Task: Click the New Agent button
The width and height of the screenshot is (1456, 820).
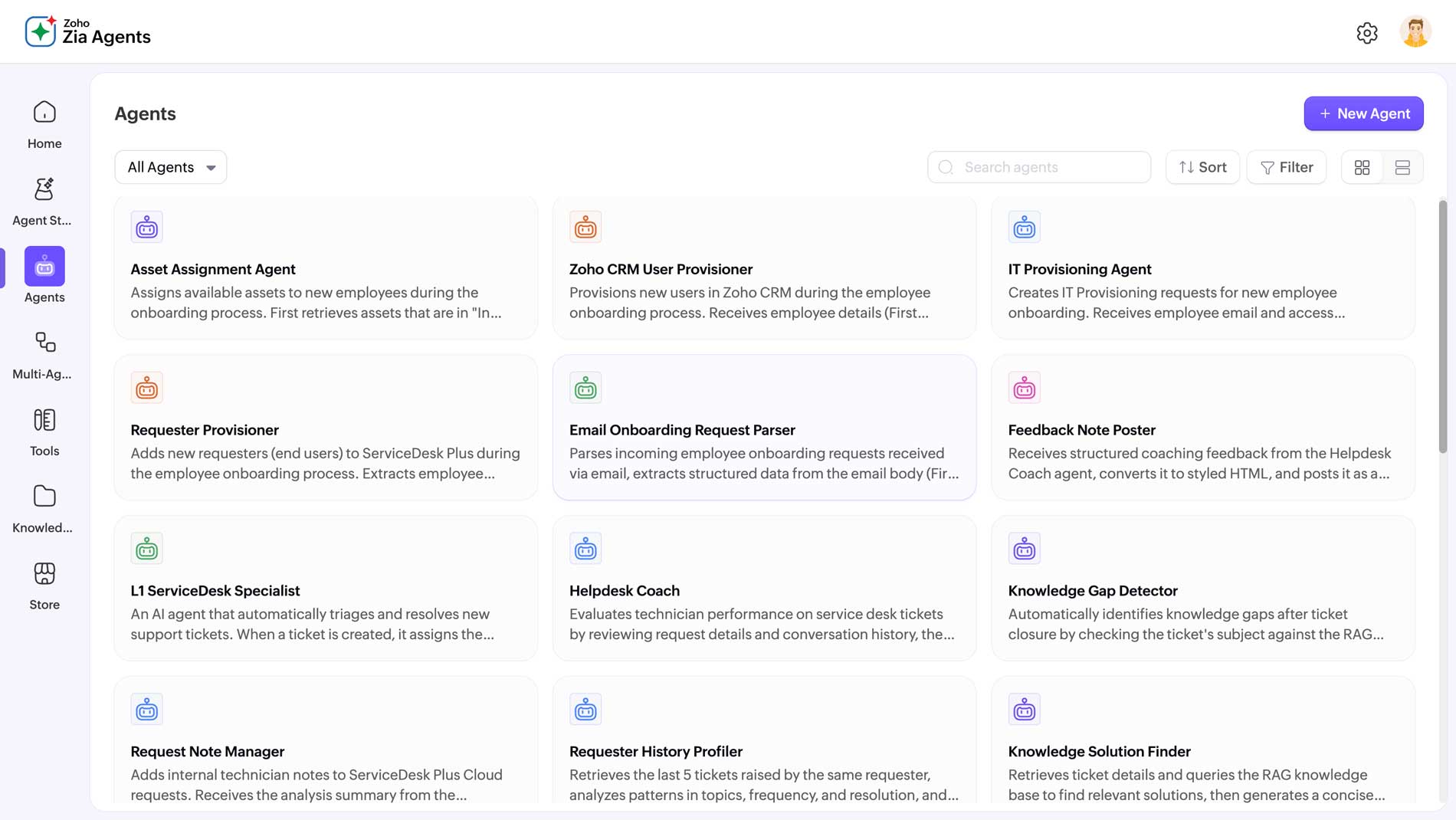Action: (x=1363, y=113)
